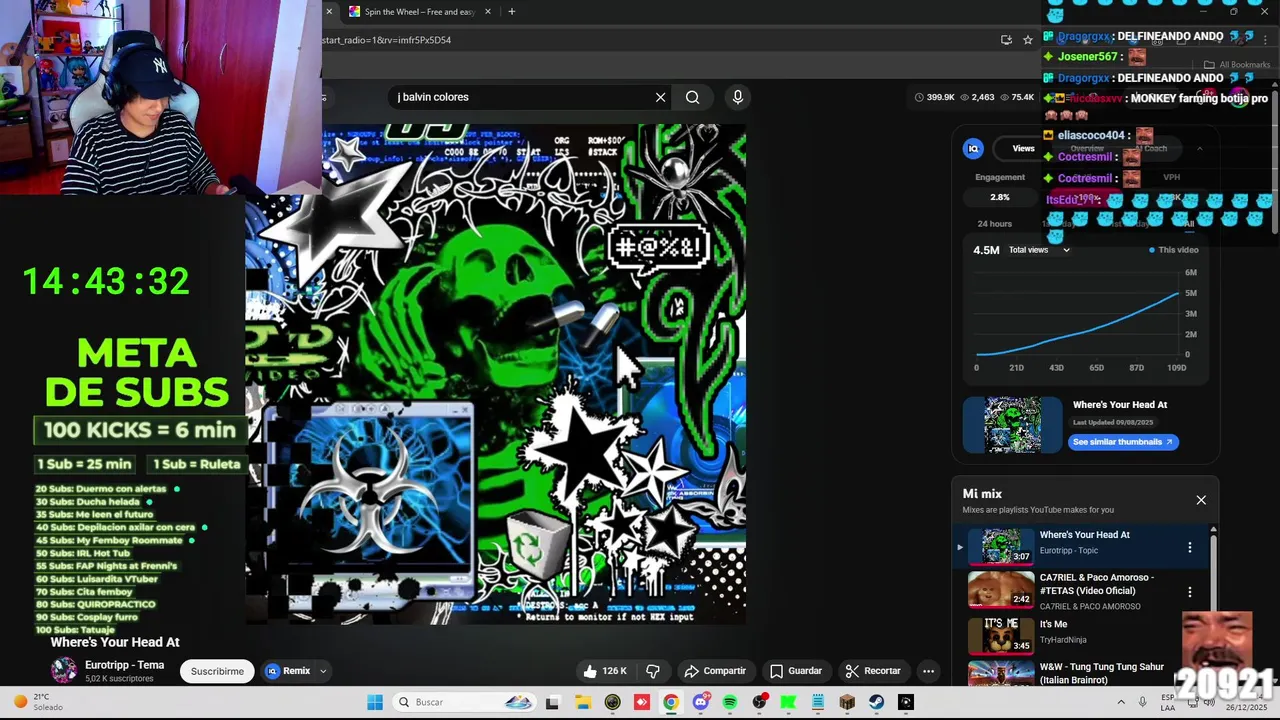
Task: Select the Views tab in vidIQ panel
Action: pos(1023,148)
